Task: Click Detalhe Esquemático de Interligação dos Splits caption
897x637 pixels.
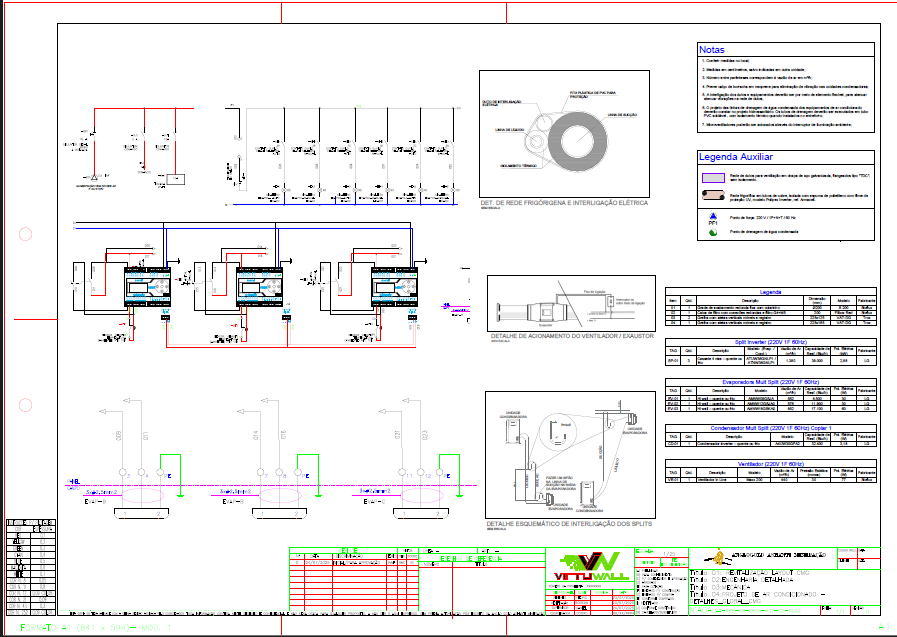Action: pyautogui.click(x=569, y=524)
